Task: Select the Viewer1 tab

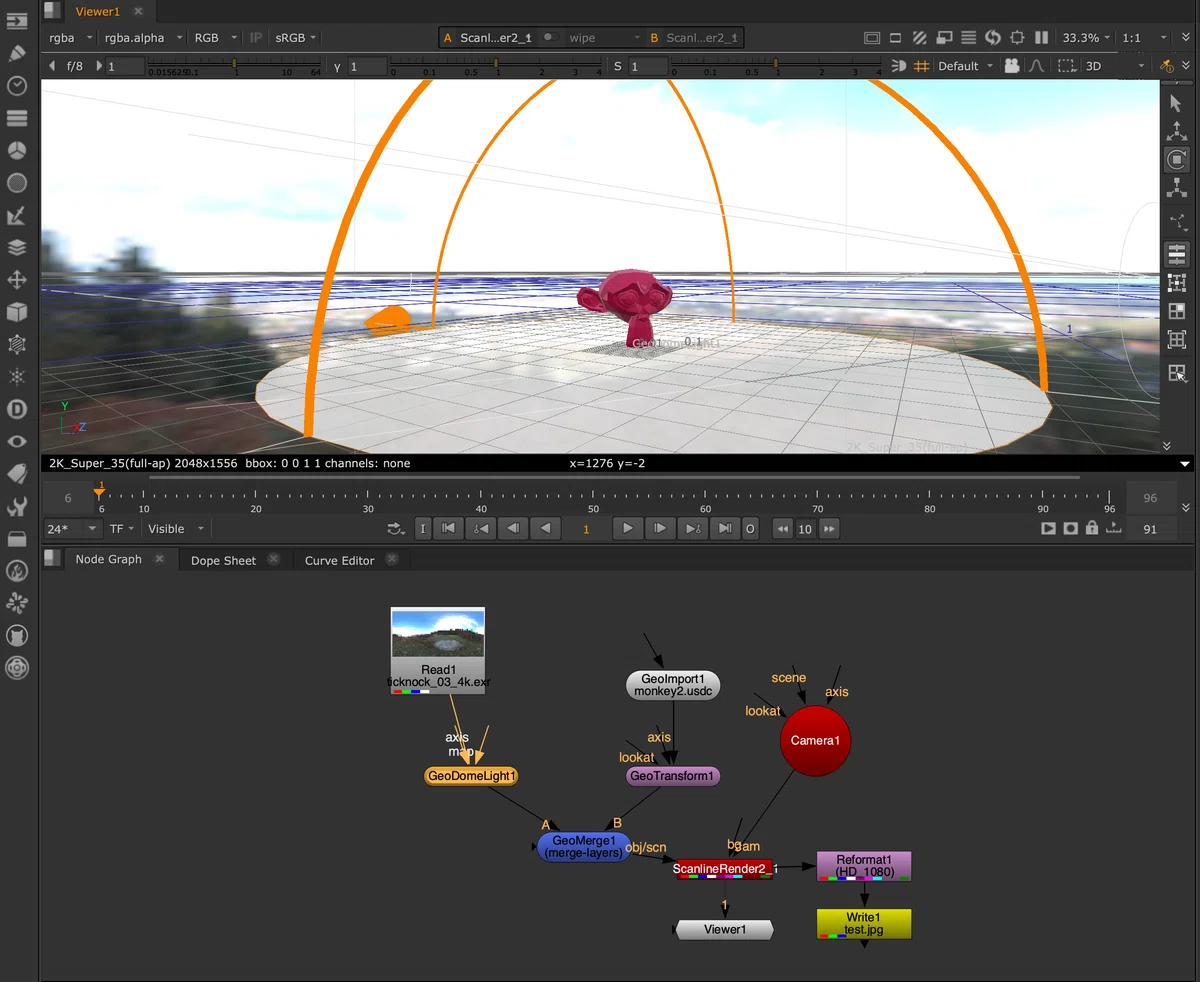Action: 97,12
